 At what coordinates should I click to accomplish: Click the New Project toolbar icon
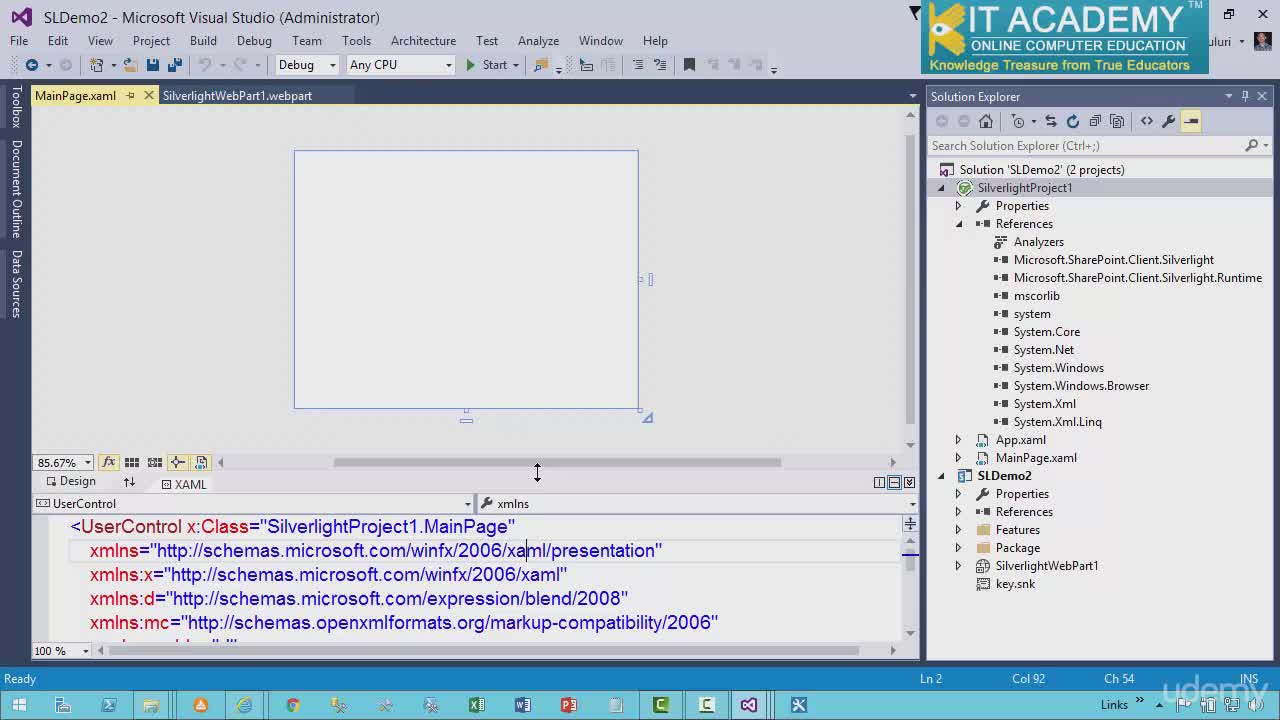click(x=97, y=65)
